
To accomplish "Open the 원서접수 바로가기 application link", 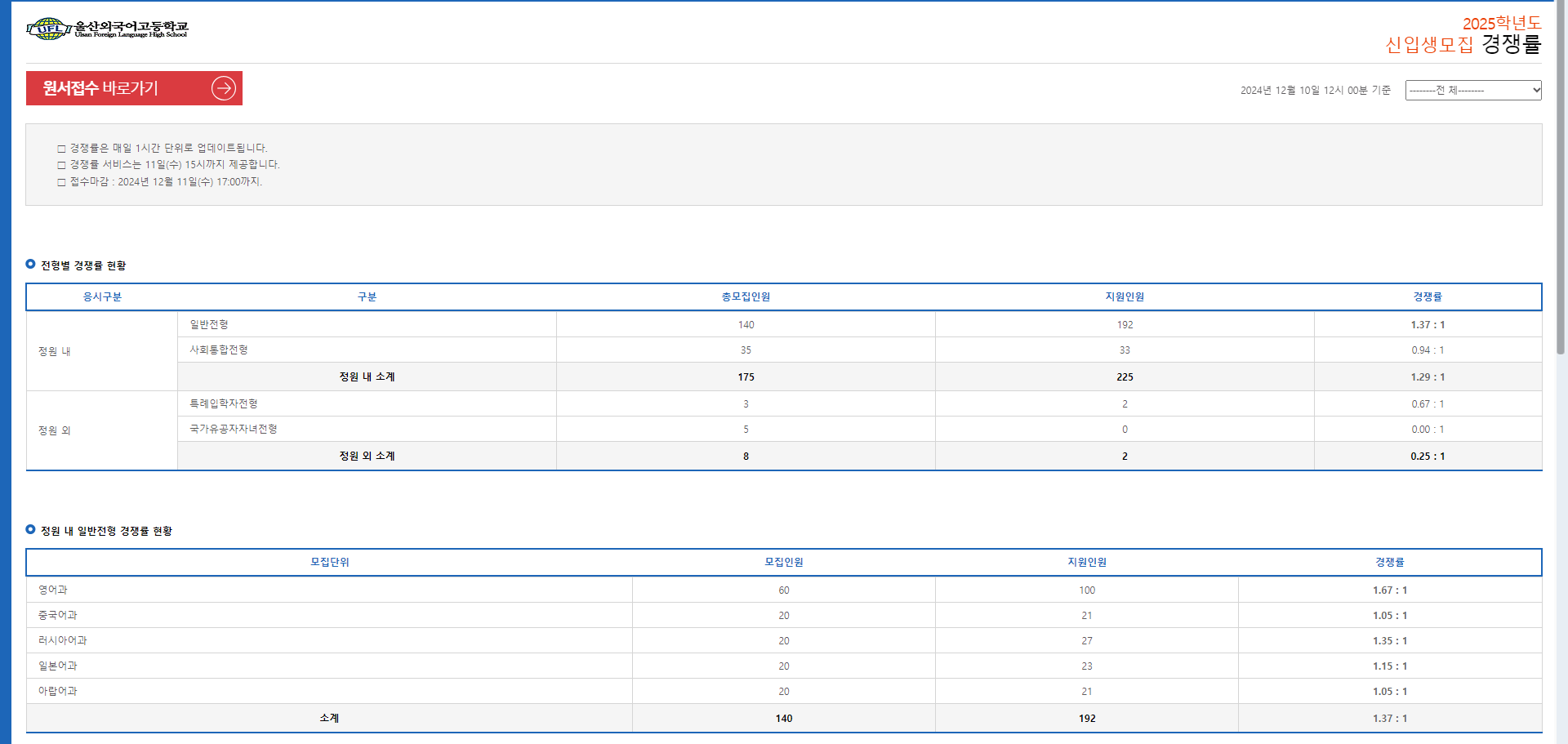I will point(134,88).
